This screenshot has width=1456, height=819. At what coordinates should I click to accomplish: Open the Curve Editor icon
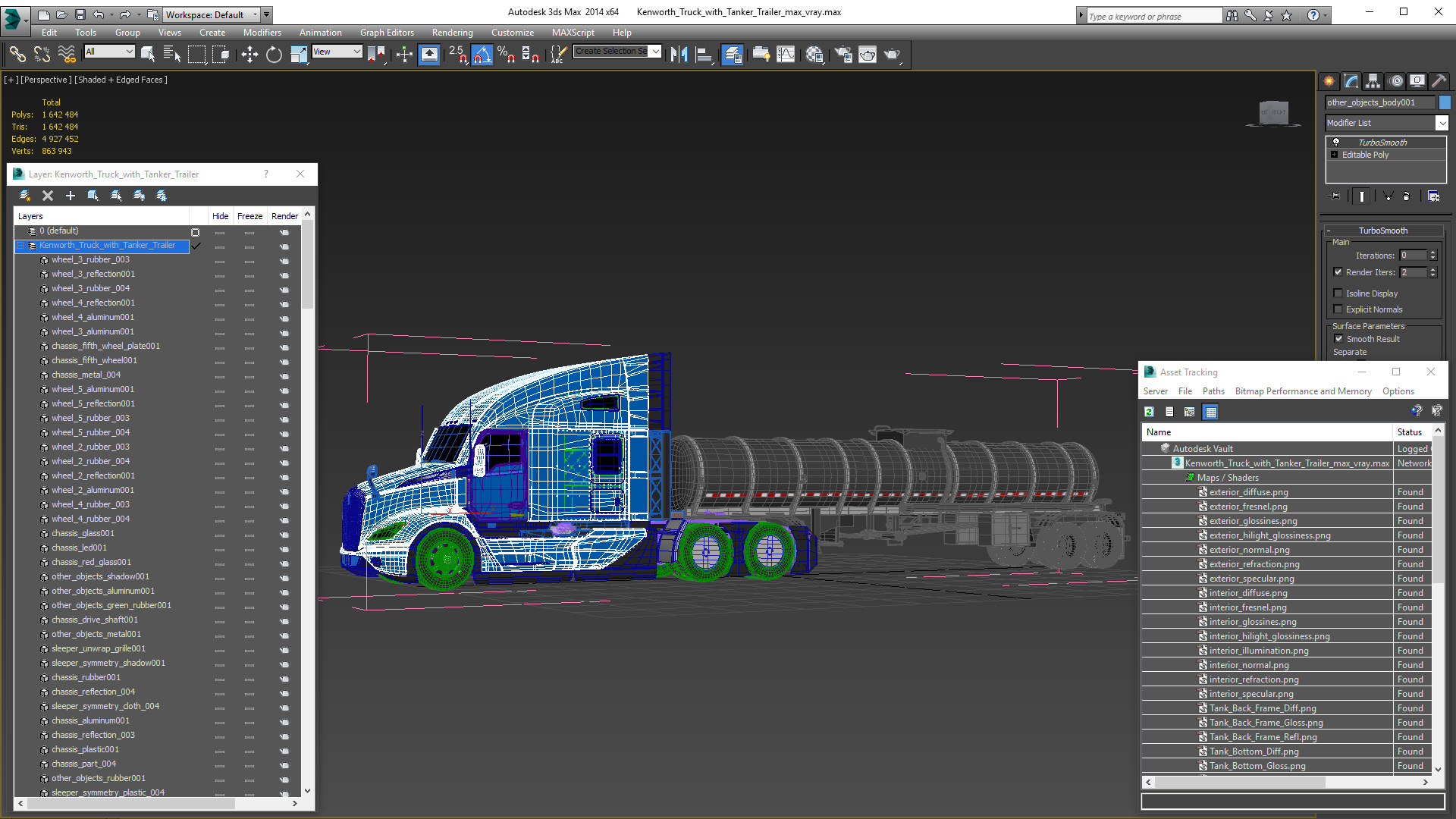click(x=786, y=54)
